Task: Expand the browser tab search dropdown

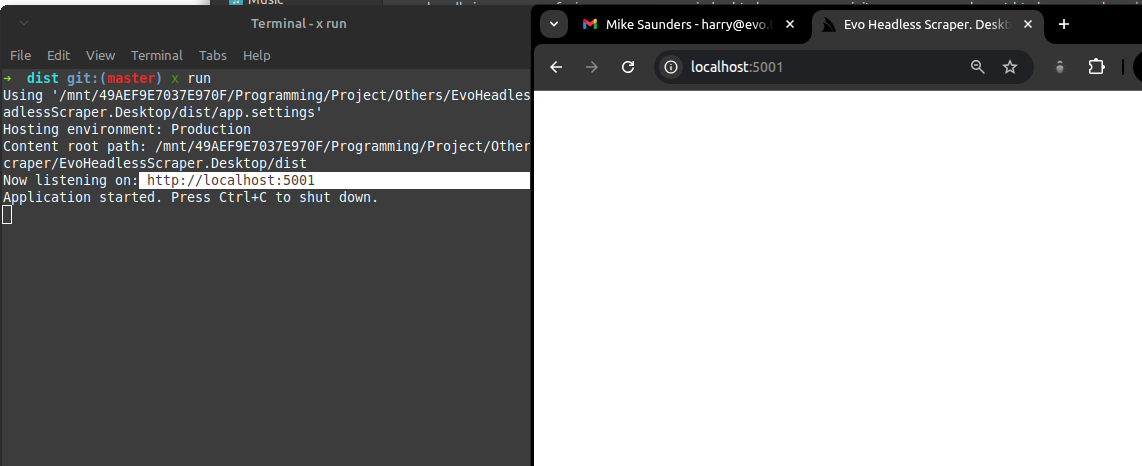Action: click(x=553, y=24)
